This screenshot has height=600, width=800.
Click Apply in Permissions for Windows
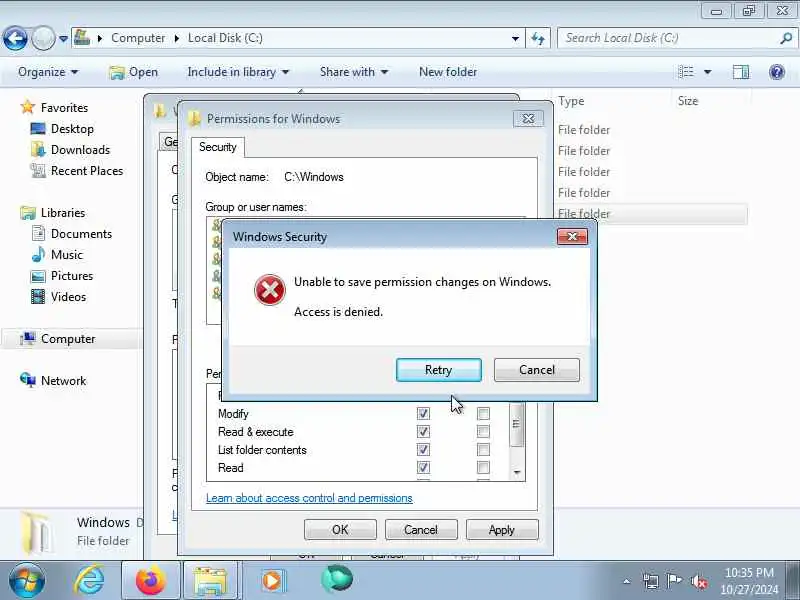click(x=502, y=530)
